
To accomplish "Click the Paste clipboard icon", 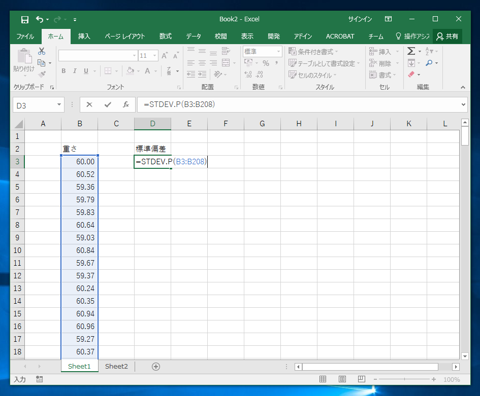I will (24, 56).
